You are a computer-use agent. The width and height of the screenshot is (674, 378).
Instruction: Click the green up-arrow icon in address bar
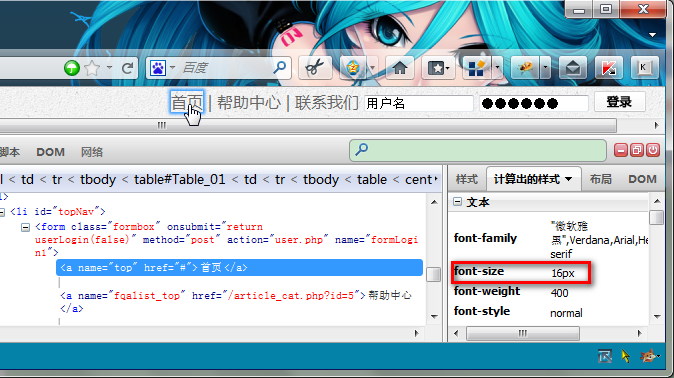point(72,68)
